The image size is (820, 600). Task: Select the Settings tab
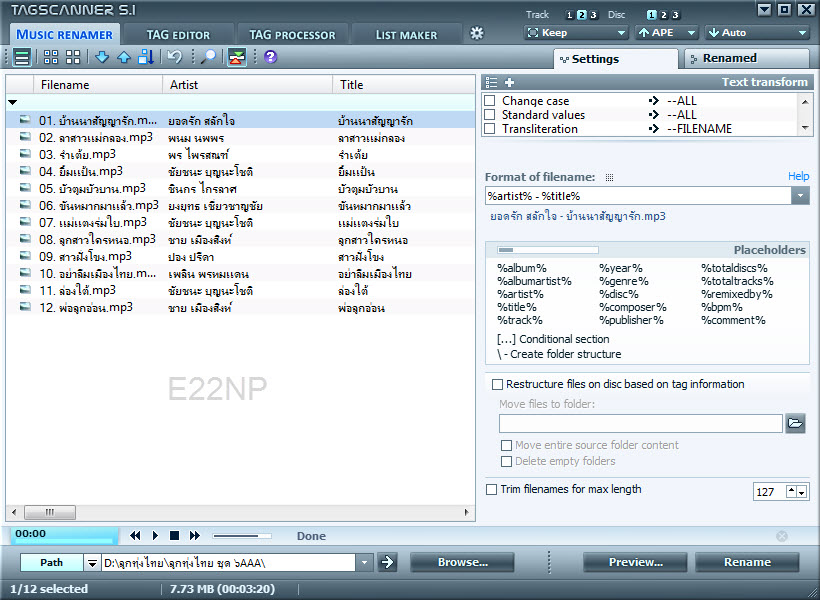[x=616, y=59]
